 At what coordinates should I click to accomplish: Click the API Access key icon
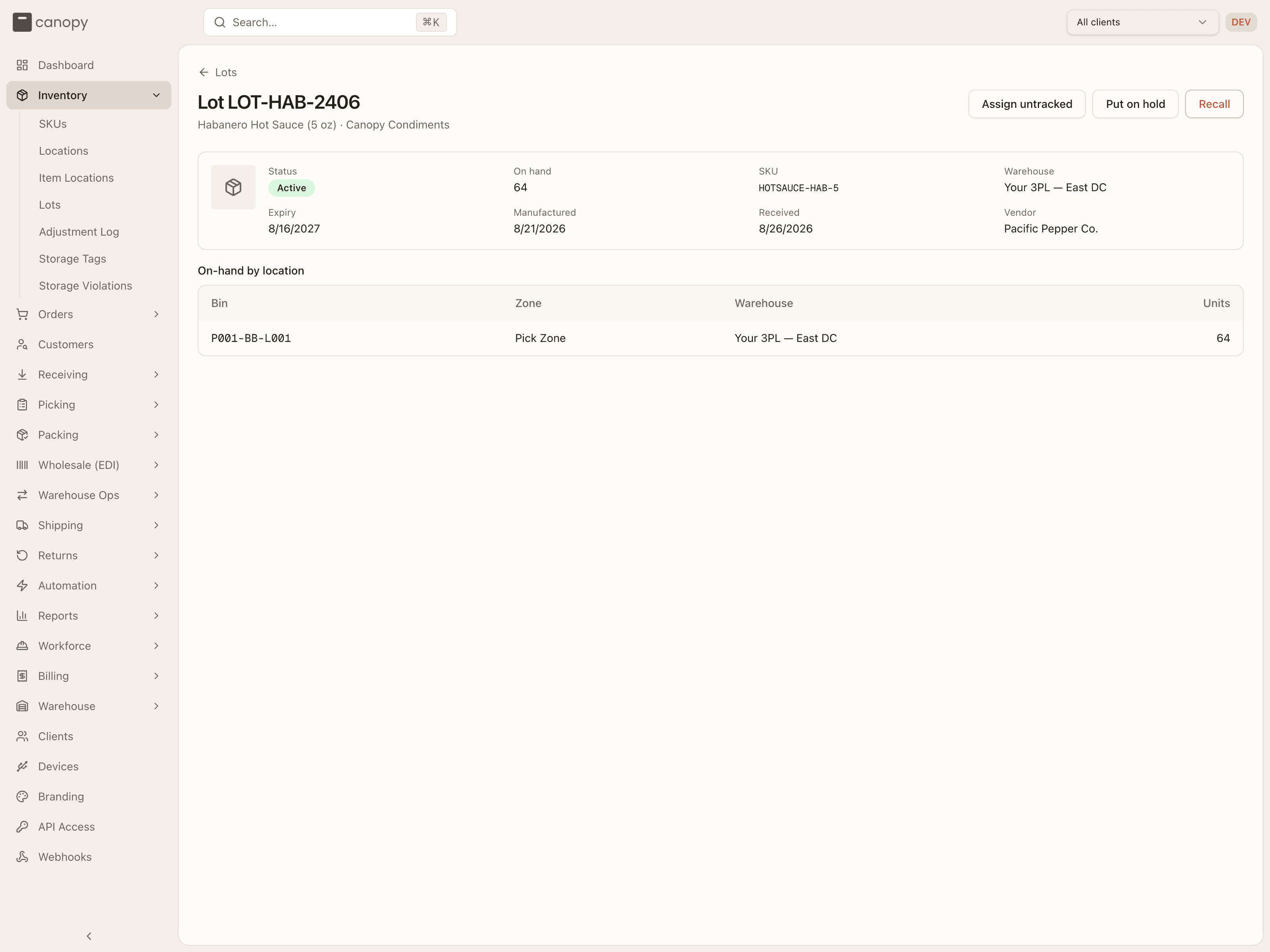click(x=22, y=827)
